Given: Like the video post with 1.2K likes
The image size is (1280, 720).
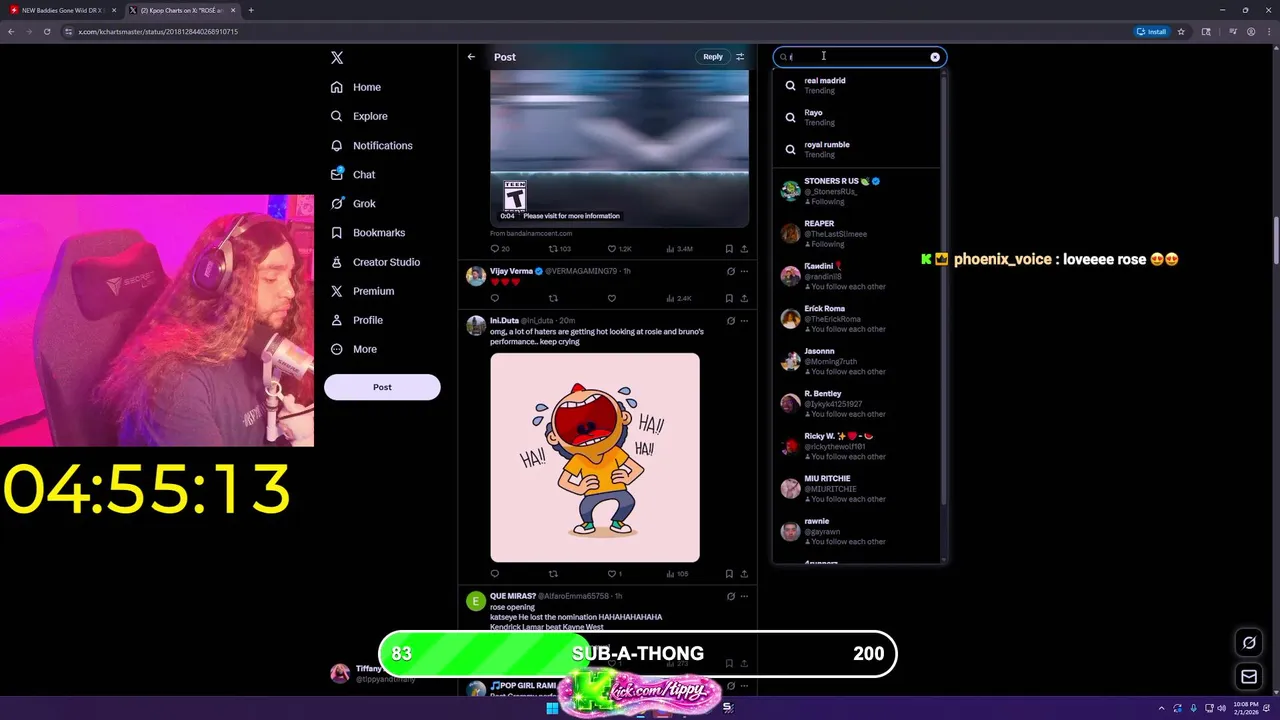Looking at the screenshot, I should point(620,248).
